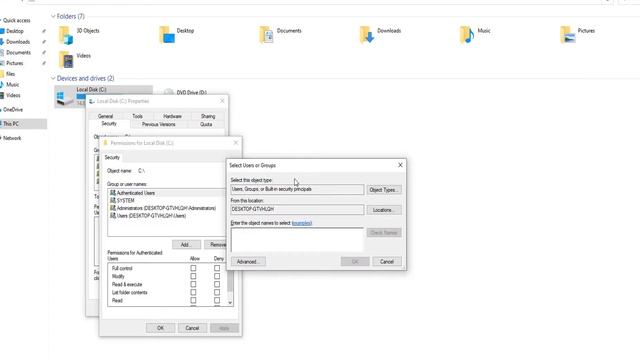Select the DVD Drive (D:) icon
Screen dimensions: 640x360
click(x=169, y=92)
